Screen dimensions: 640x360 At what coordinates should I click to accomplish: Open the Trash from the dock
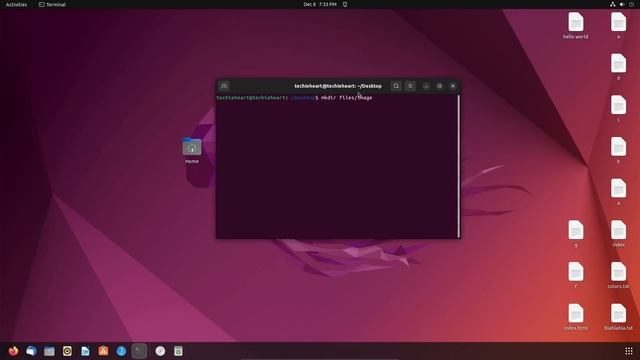178,351
